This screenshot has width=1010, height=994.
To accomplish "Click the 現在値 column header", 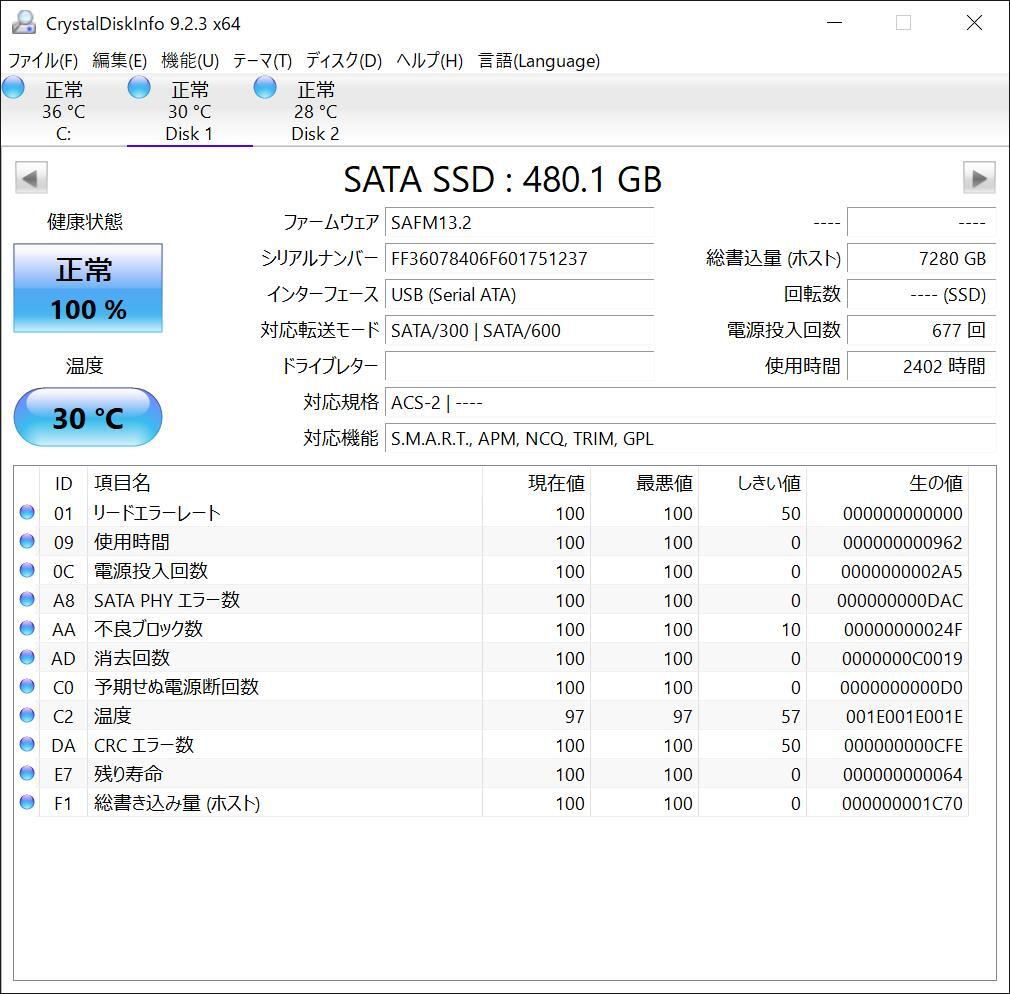I will 537,483.
